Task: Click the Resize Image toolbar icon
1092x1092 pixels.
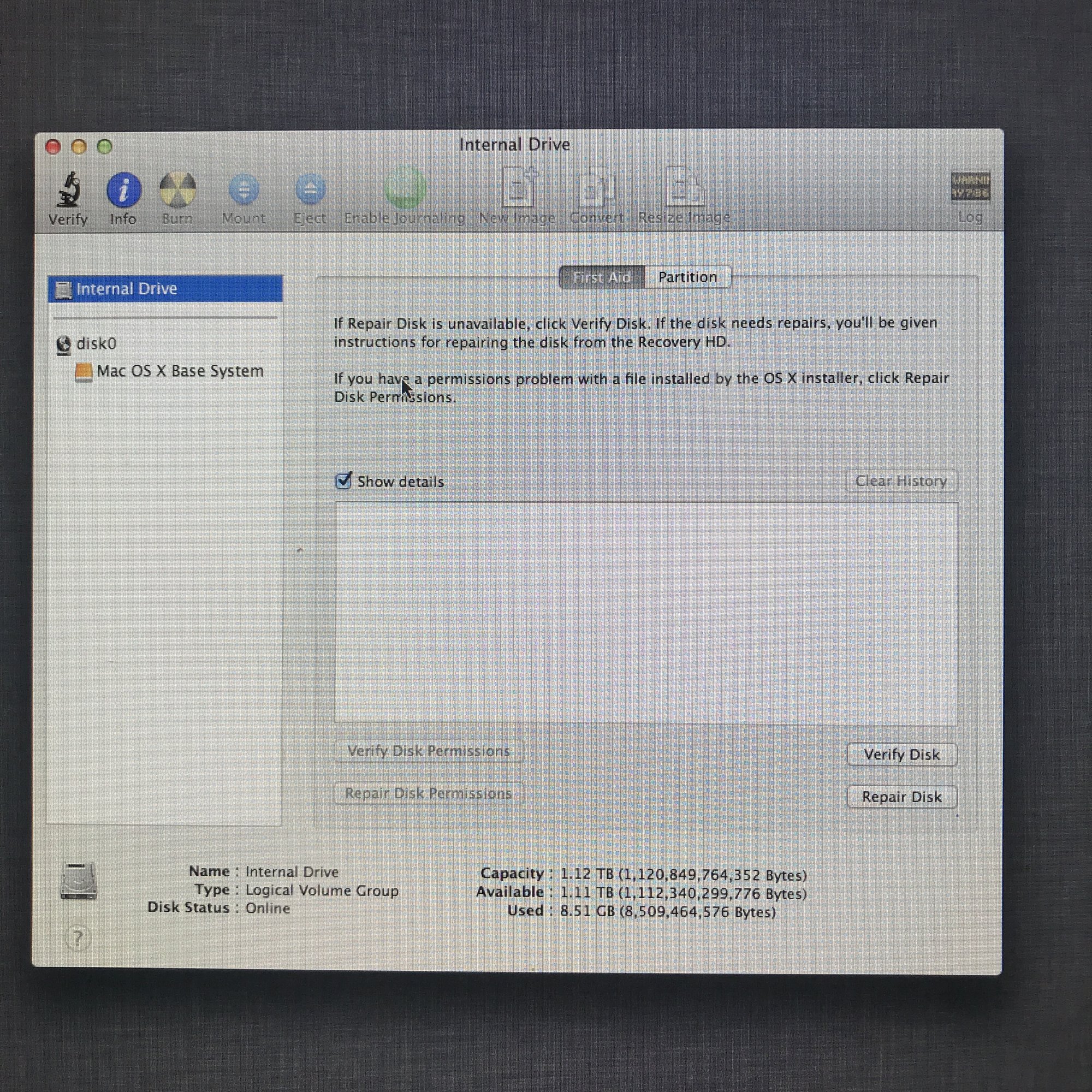Action: point(684,188)
